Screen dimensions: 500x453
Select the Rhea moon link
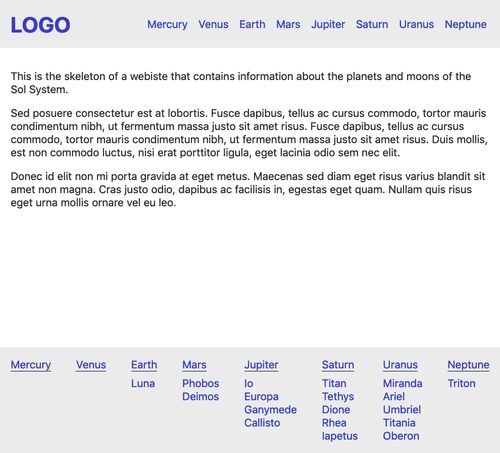coord(334,423)
